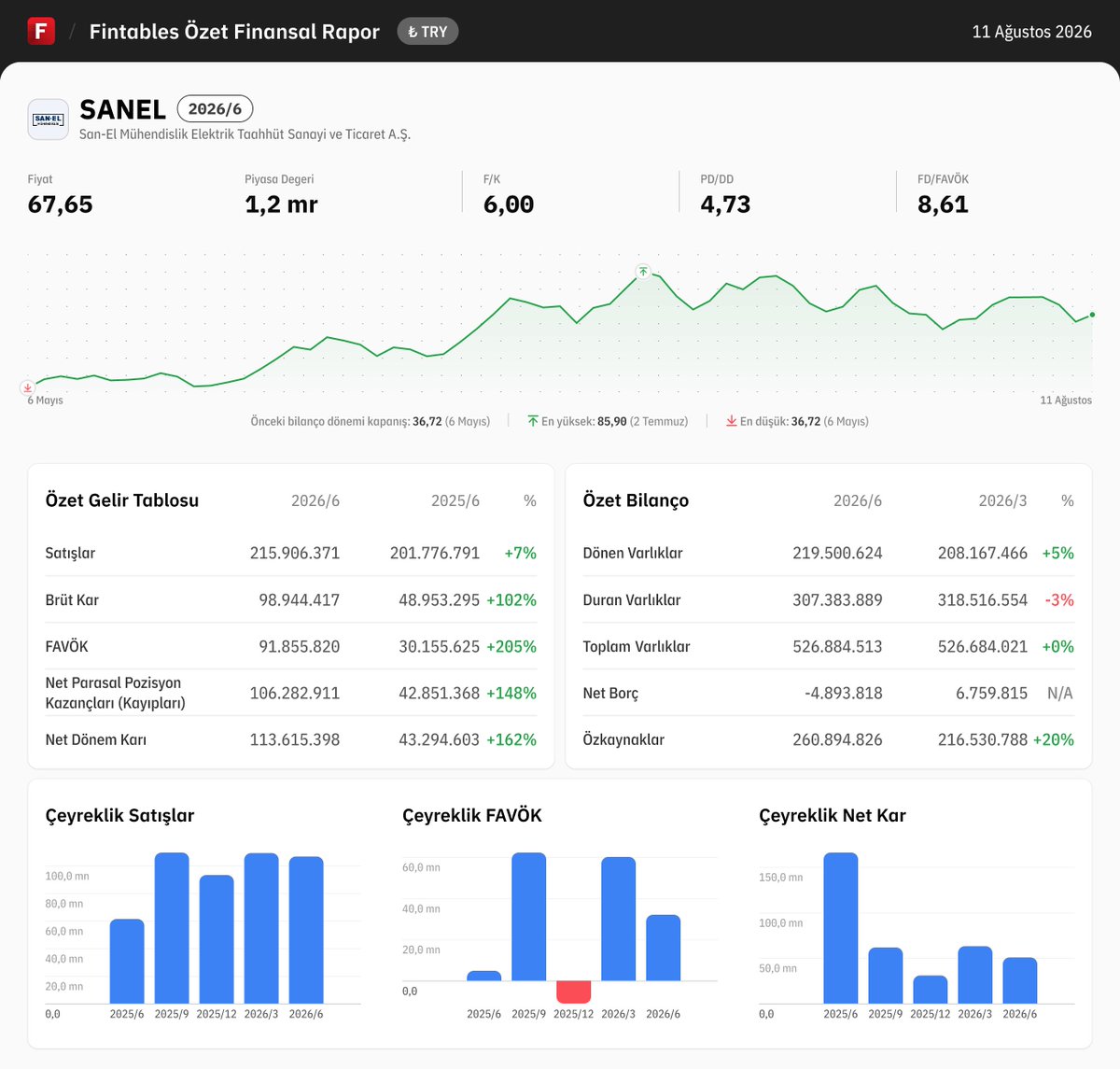Click the Dönen Varlıklar value 219.500.624

coord(837,553)
